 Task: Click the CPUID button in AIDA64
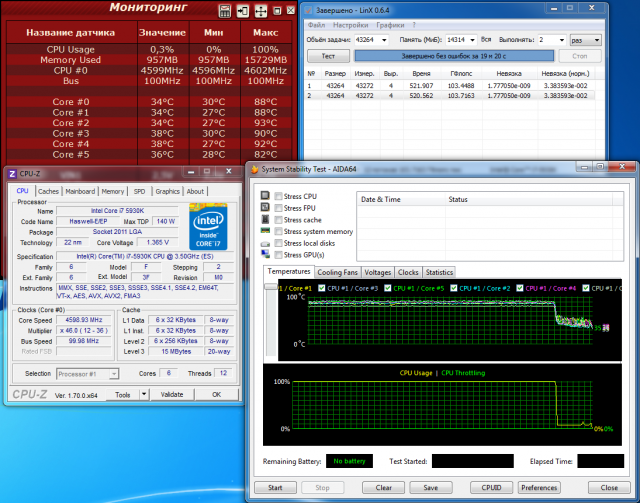tap(491, 487)
